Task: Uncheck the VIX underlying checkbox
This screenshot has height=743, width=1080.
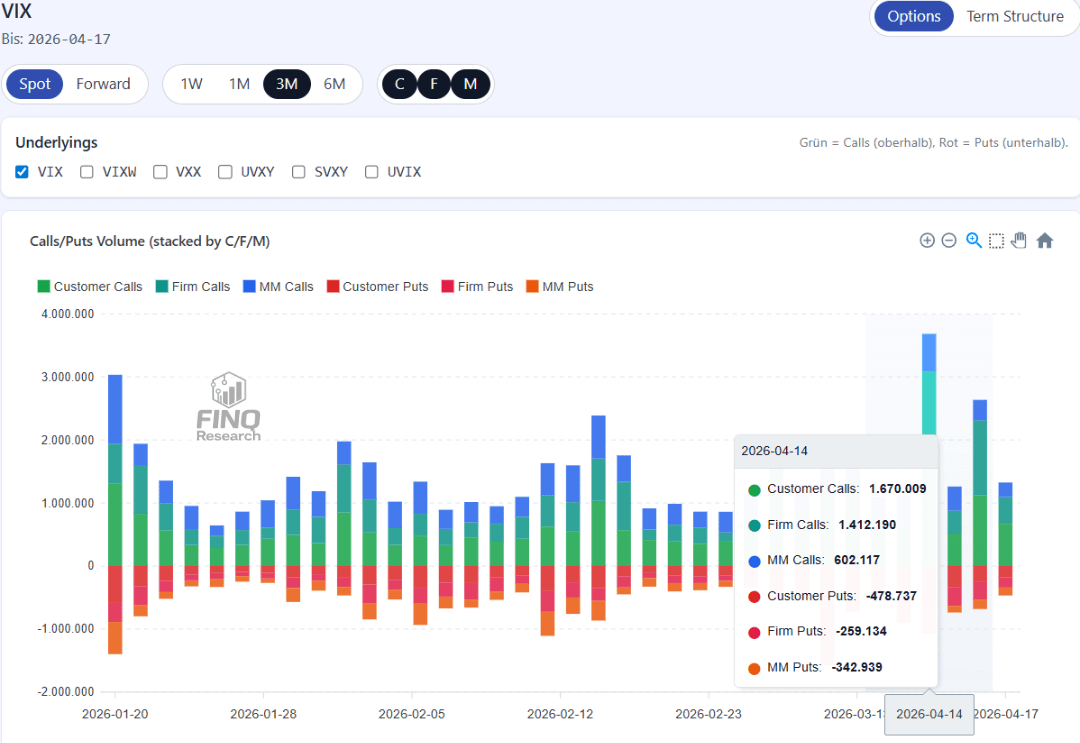Action: pos(22,172)
